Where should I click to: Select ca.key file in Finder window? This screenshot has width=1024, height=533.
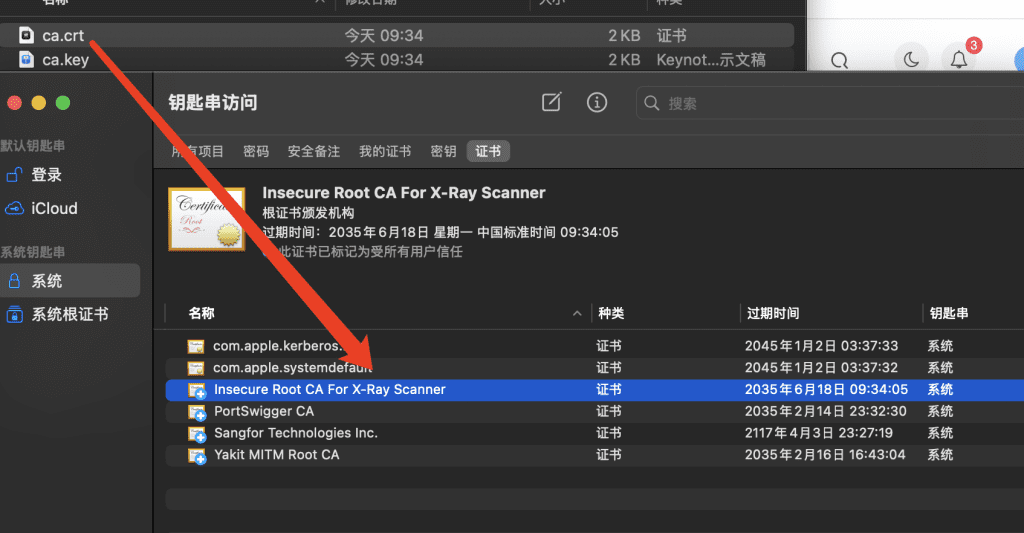pos(397,59)
